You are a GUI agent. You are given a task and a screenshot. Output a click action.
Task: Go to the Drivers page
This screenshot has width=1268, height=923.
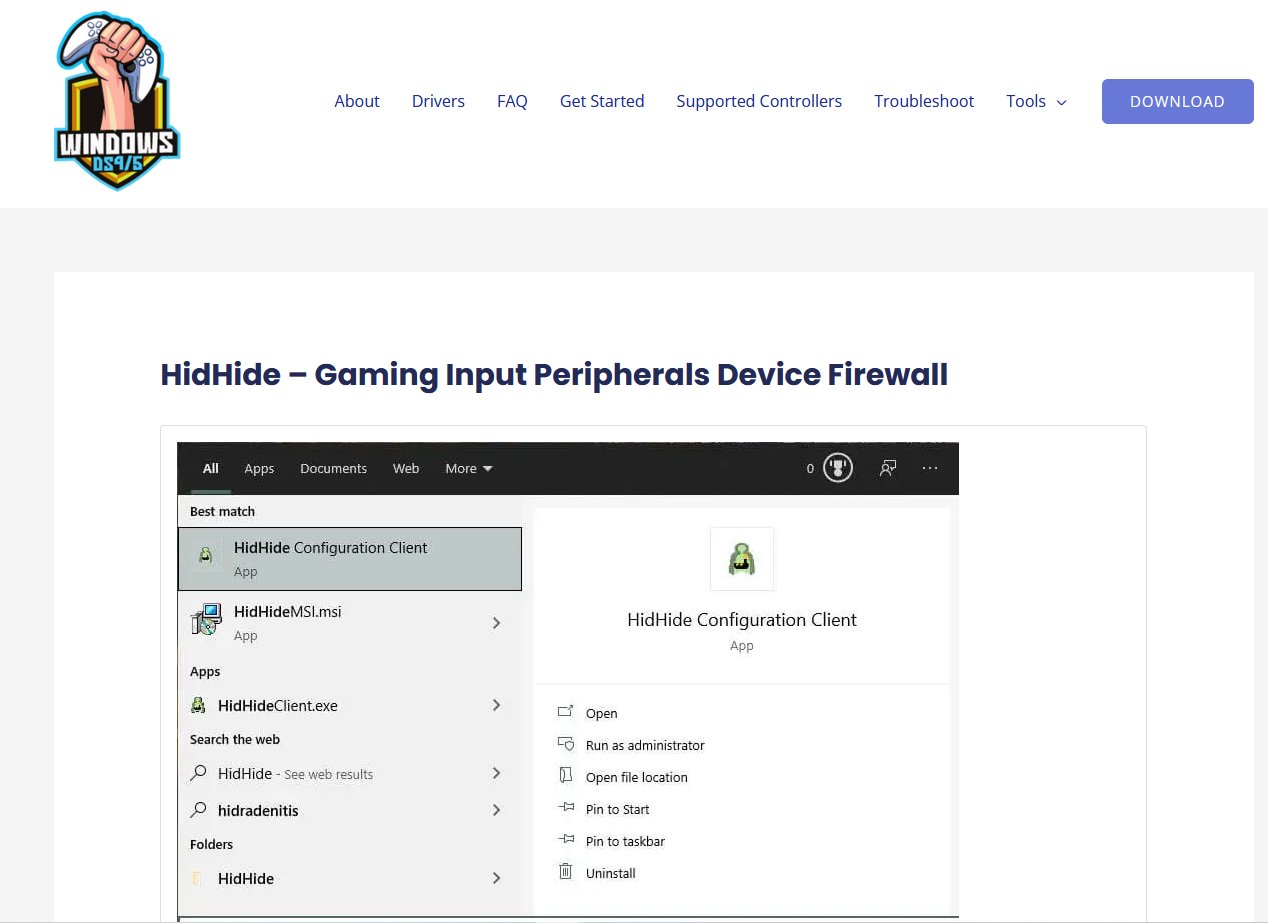438,101
